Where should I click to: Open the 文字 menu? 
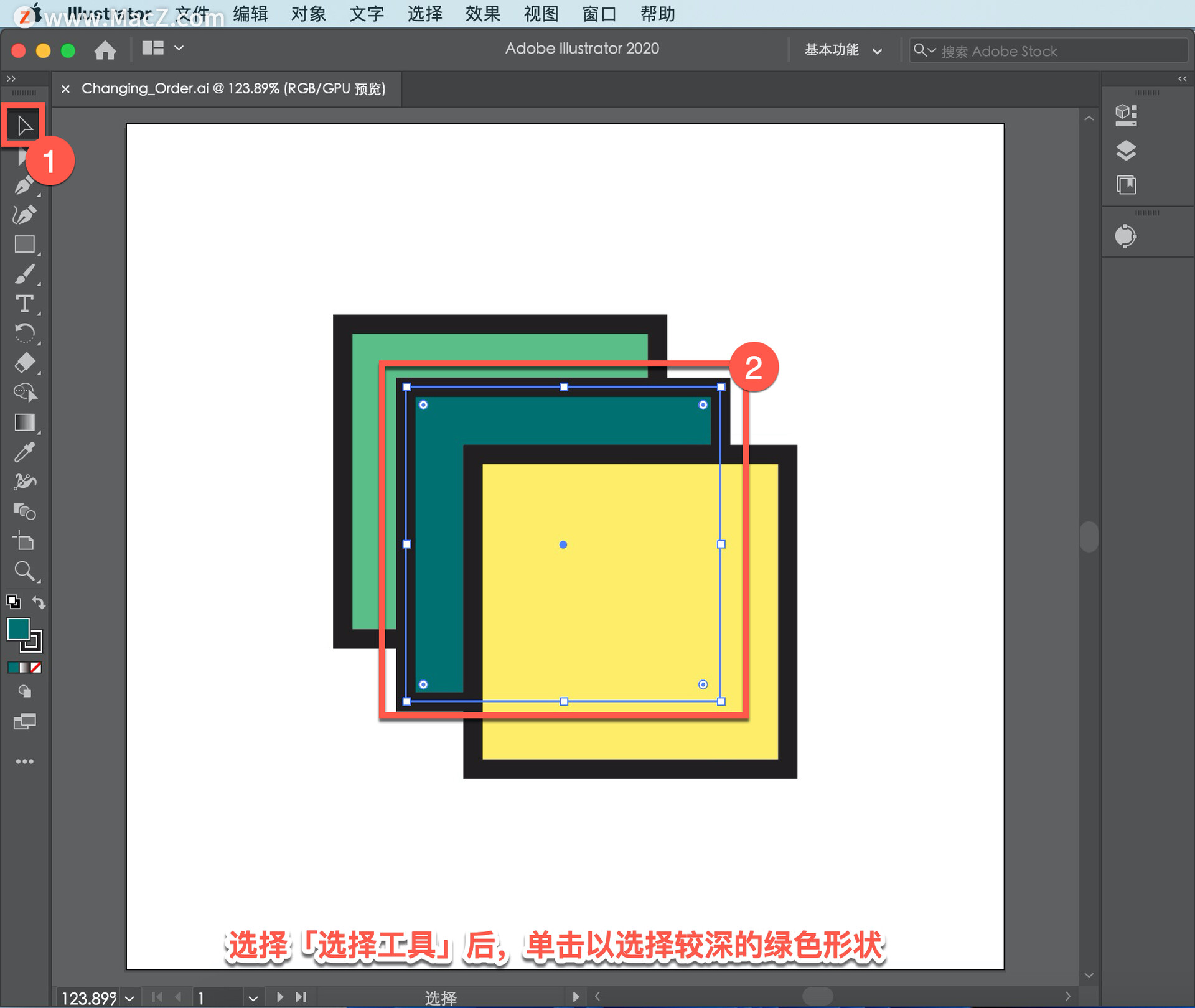(367, 14)
